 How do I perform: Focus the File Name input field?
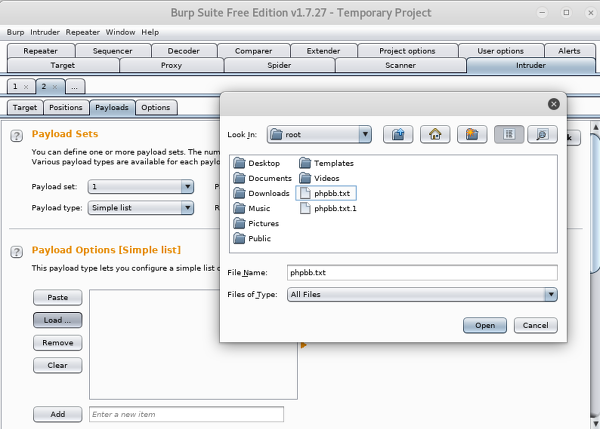(x=422, y=273)
